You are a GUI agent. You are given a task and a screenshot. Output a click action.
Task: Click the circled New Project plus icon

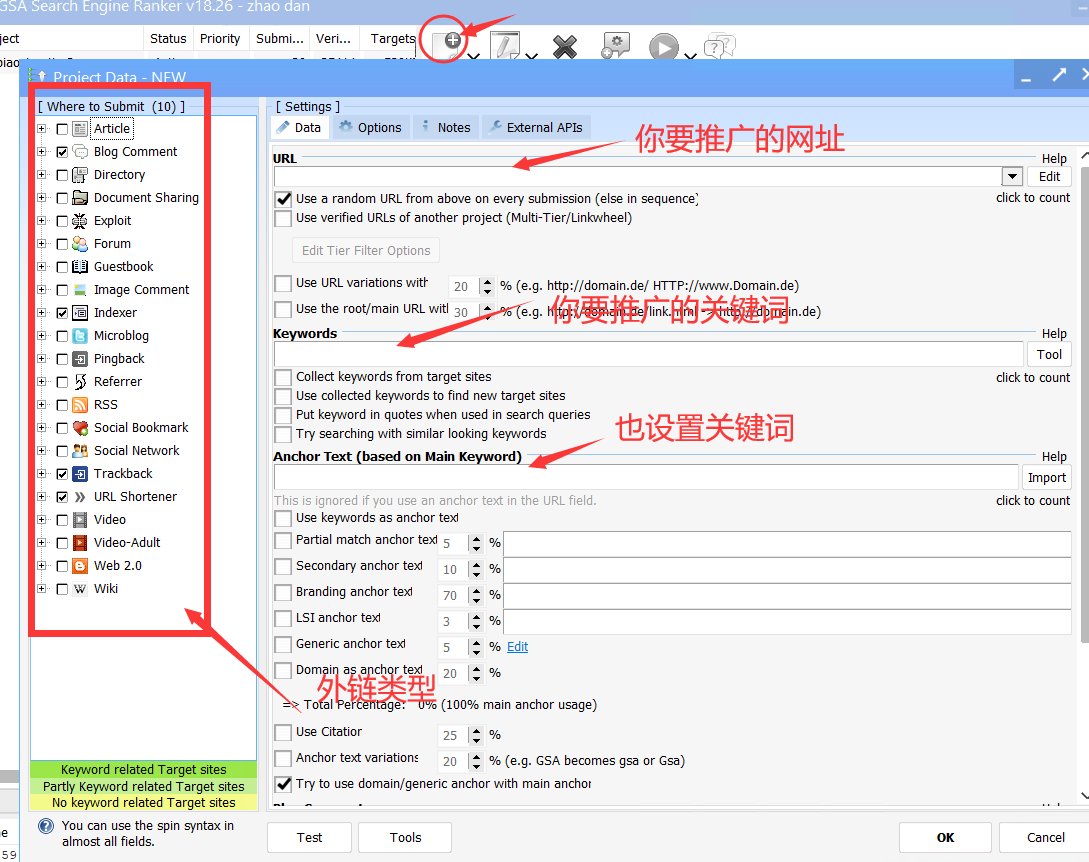click(448, 40)
